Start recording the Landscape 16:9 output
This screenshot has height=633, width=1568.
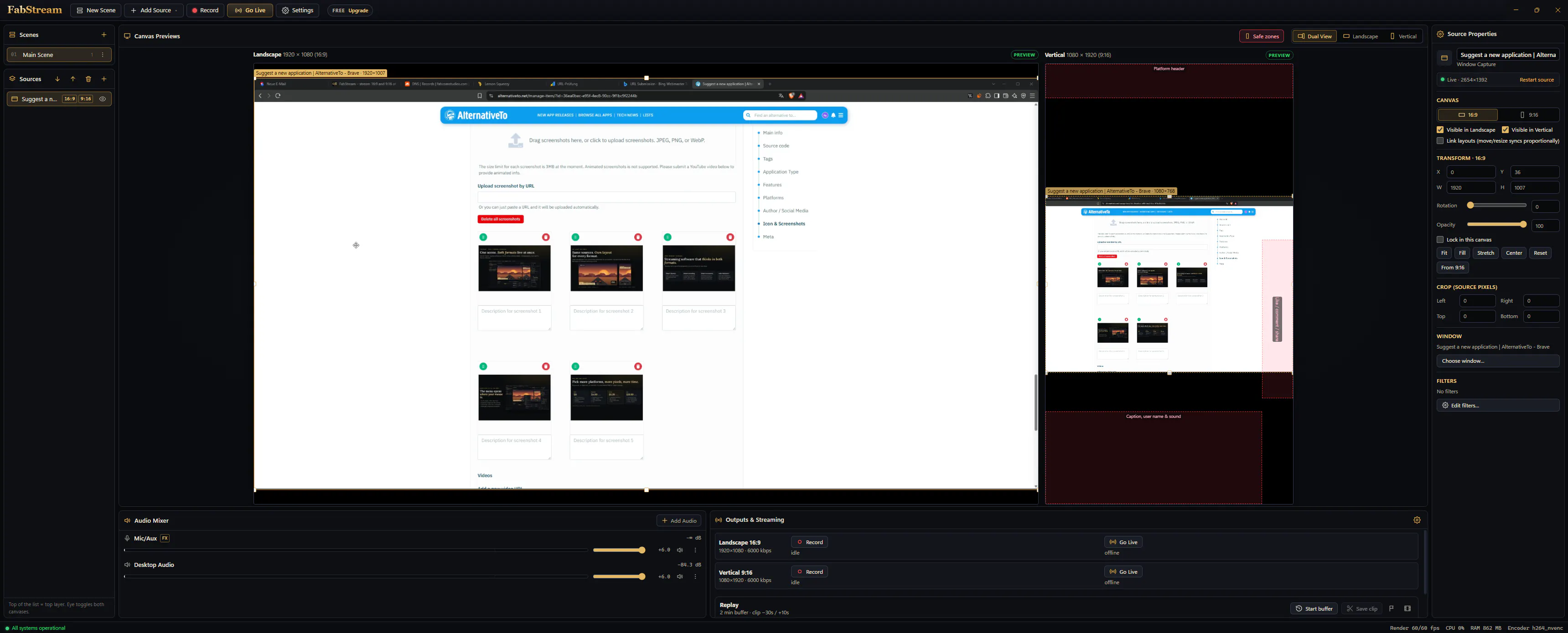[x=809, y=542]
